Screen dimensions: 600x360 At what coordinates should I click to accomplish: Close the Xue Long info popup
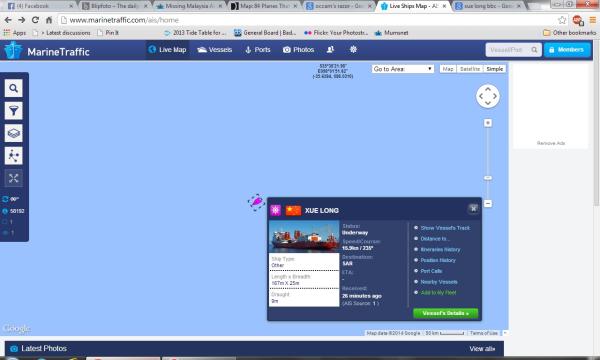pyautogui.click(x=473, y=209)
